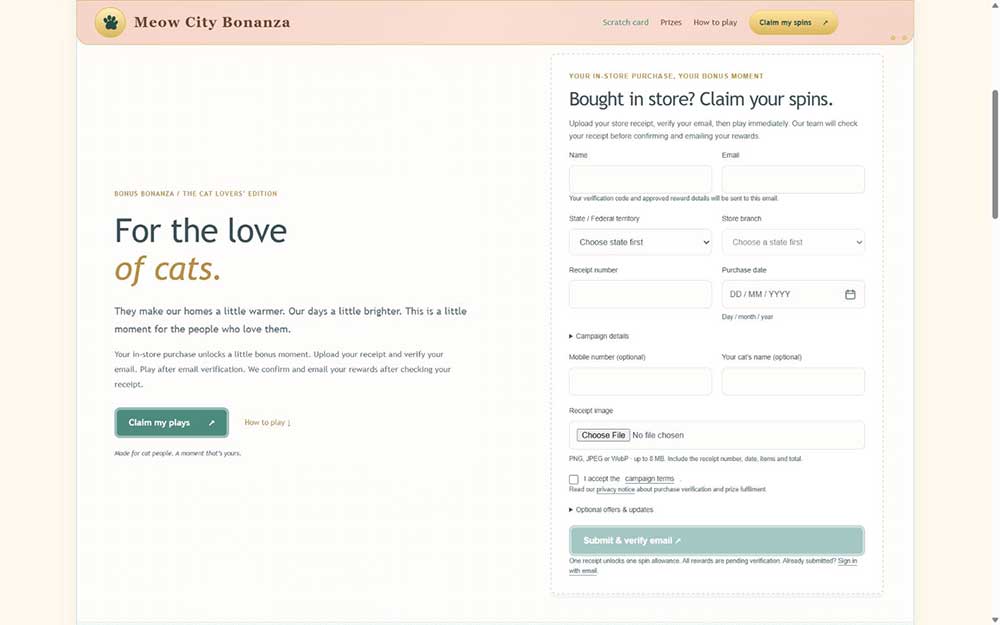The width and height of the screenshot is (1000, 625).
Task: Click the 'Day / month / year' hint
Action: coord(747,317)
